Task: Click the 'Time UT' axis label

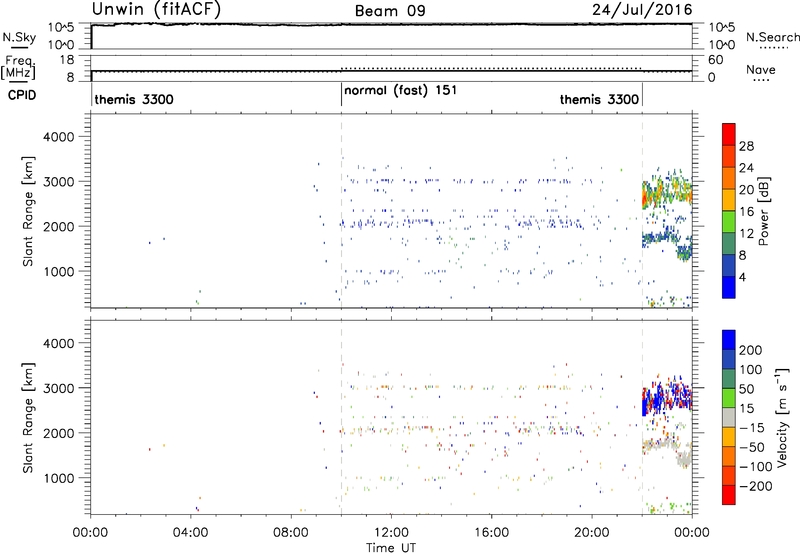Action: pos(391,547)
